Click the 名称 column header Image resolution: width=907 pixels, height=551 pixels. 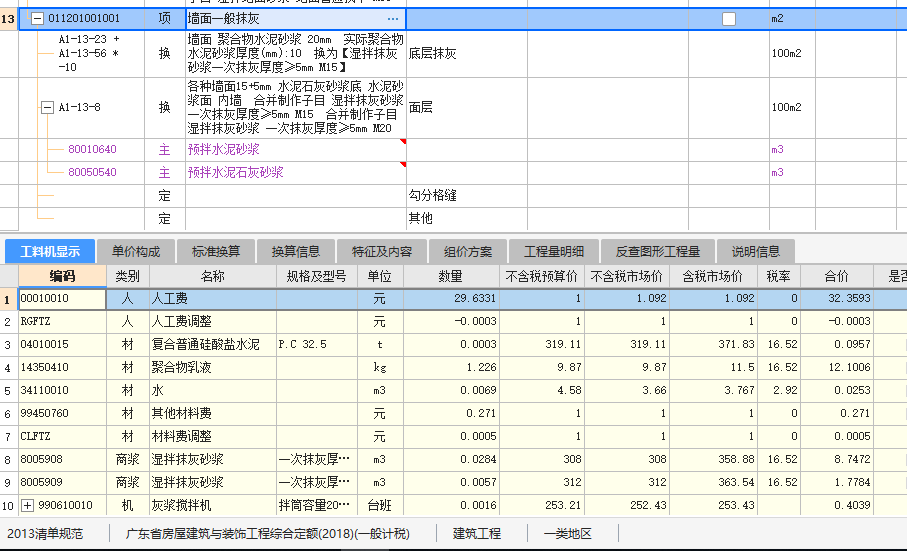pos(213,276)
